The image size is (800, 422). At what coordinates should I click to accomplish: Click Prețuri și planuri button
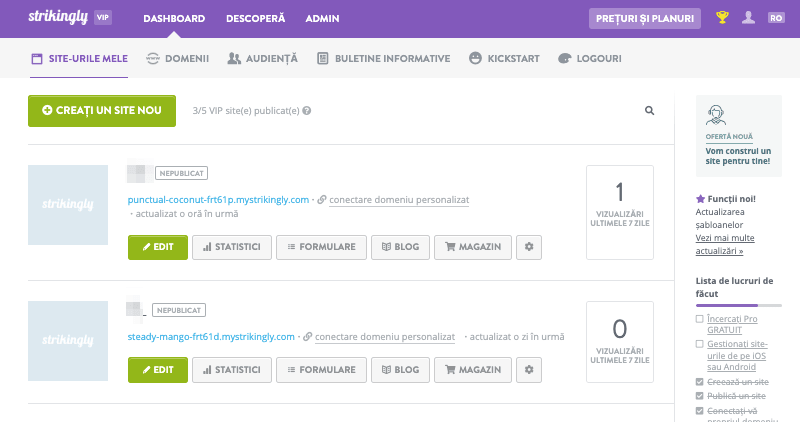tap(645, 18)
